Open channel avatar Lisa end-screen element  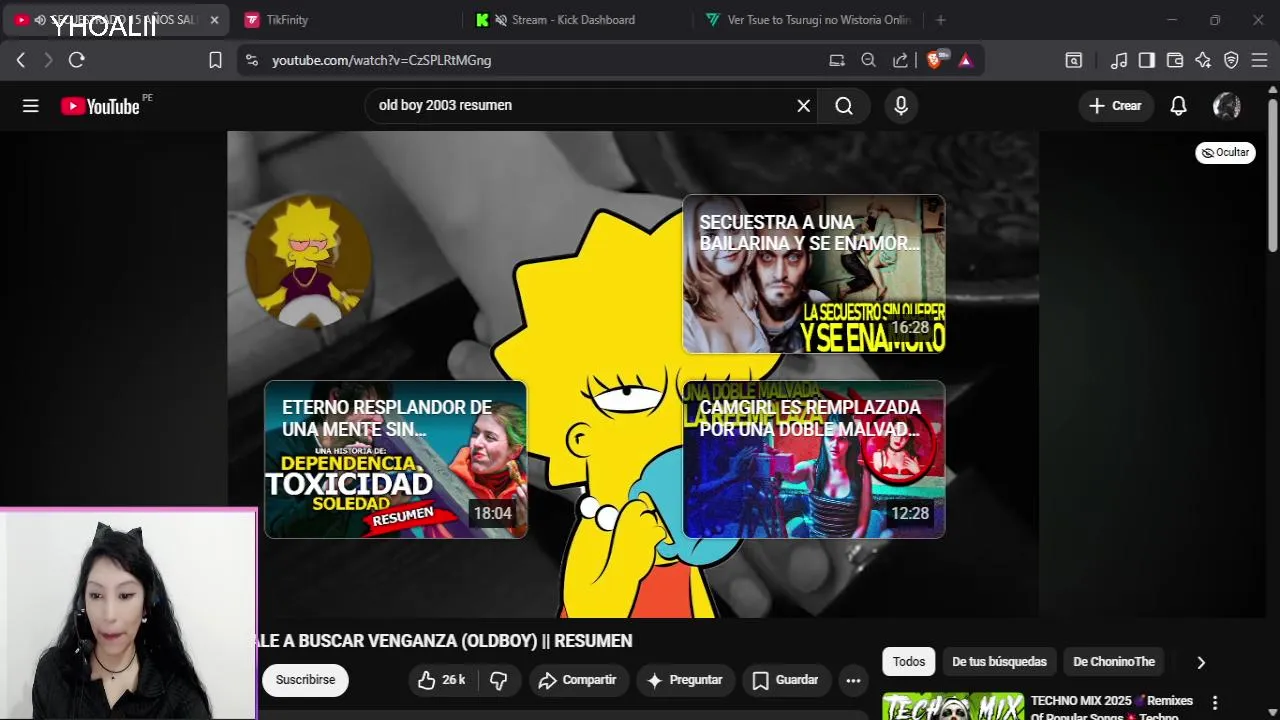point(308,260)
